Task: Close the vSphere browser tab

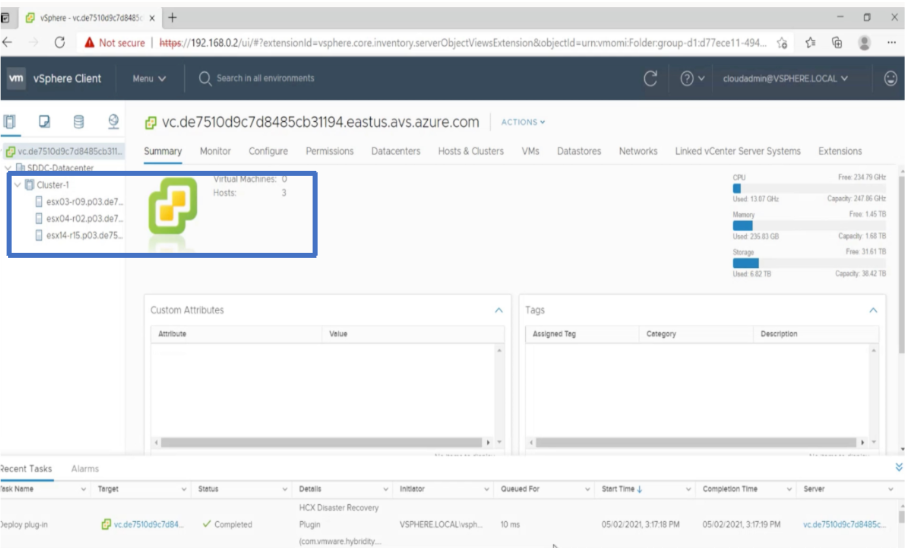Action: [x=152, y=18]
